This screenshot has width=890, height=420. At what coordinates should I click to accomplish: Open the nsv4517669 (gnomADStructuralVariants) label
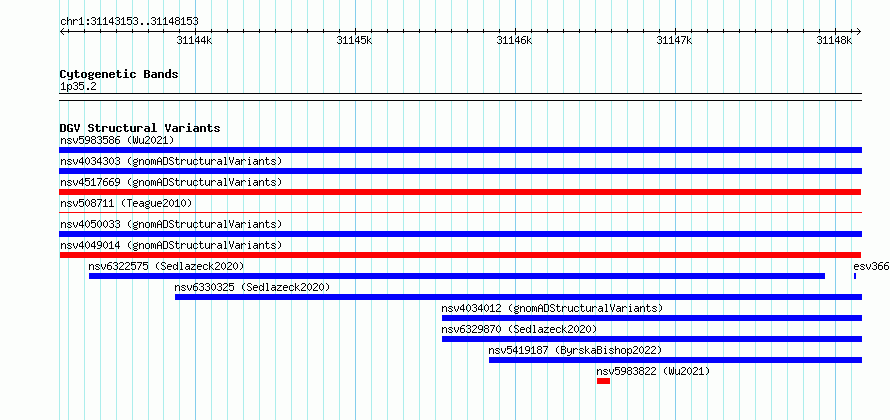click(171, 182)
